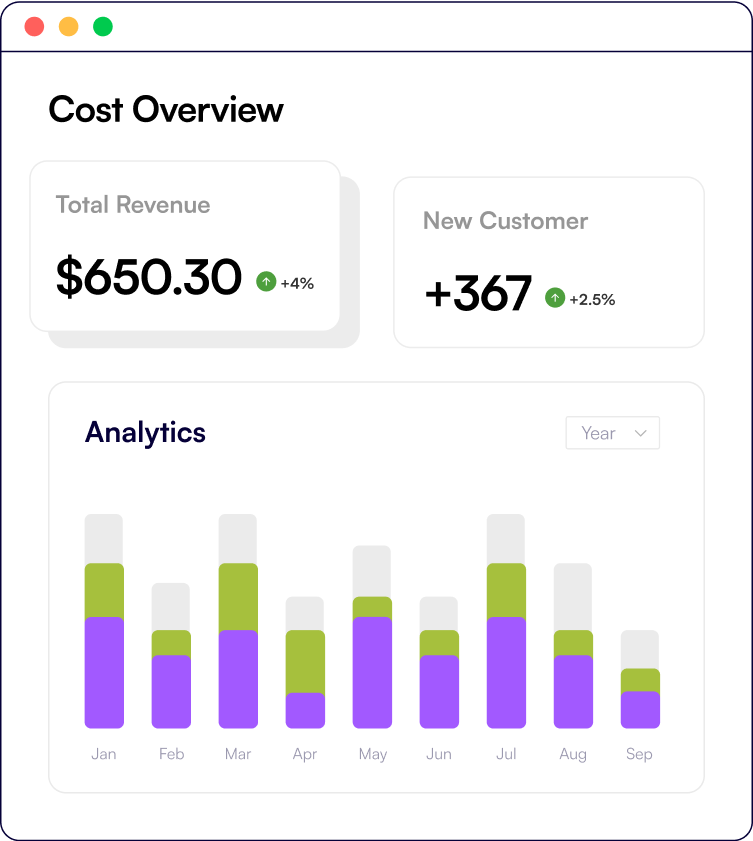Click the $650.30 revenue amount
The width and height of the screenshot is (753, 841).
(149, 278)
